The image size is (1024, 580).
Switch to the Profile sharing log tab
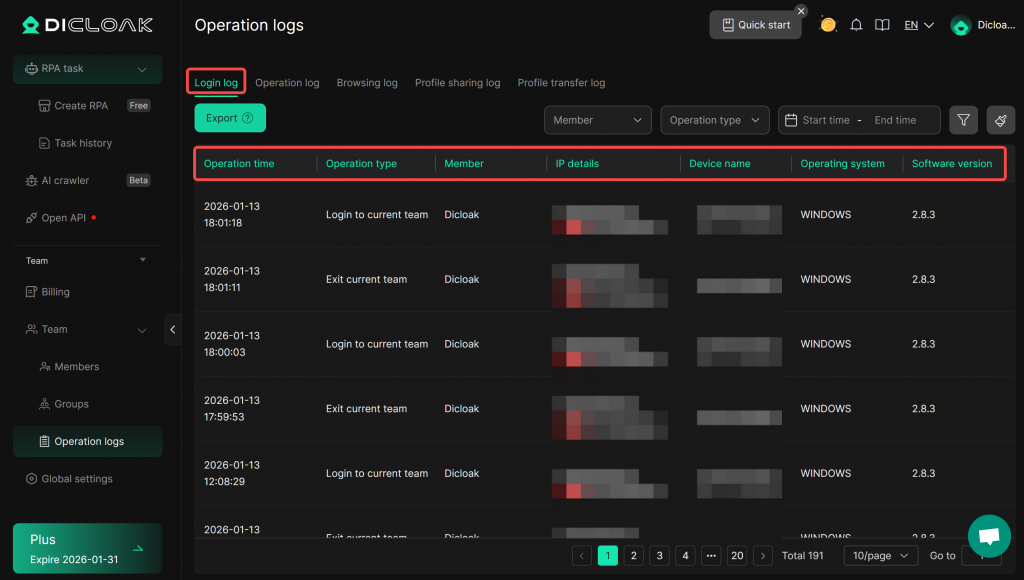[x=457, y=83]
